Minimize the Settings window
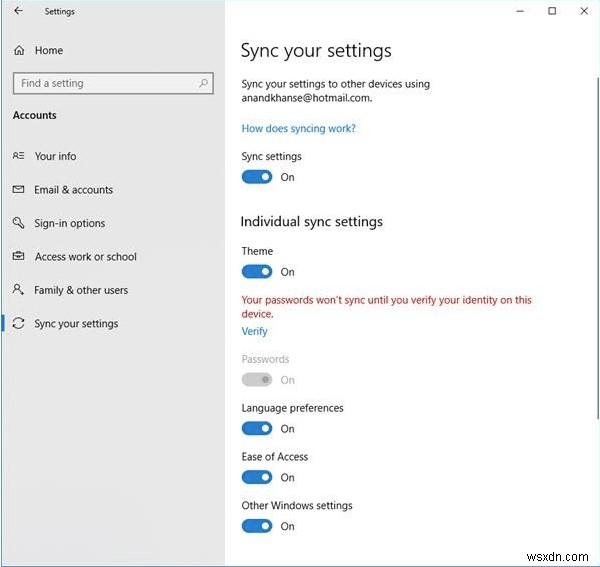 click(520, 11)
